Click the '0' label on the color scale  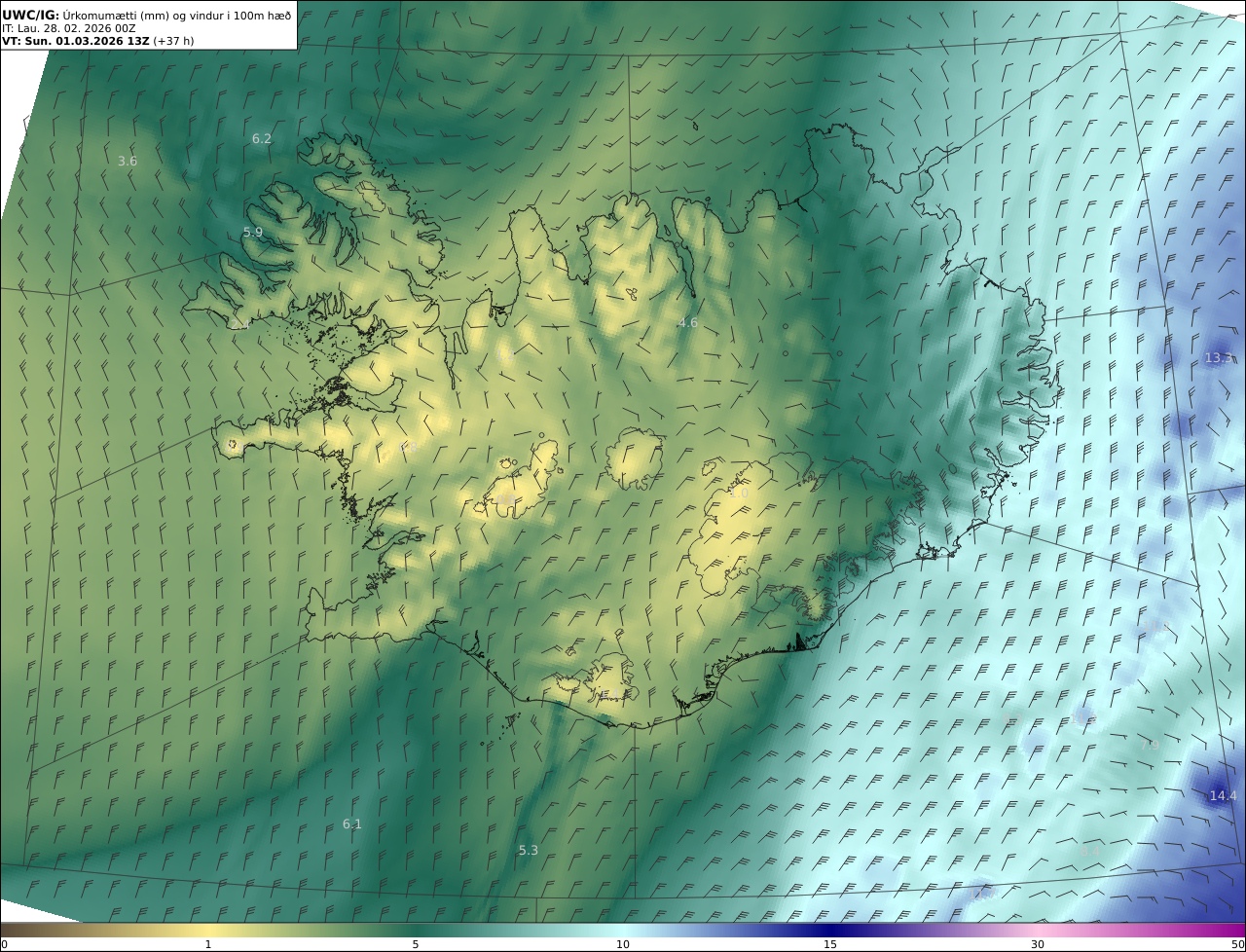[x=4, y=944]
